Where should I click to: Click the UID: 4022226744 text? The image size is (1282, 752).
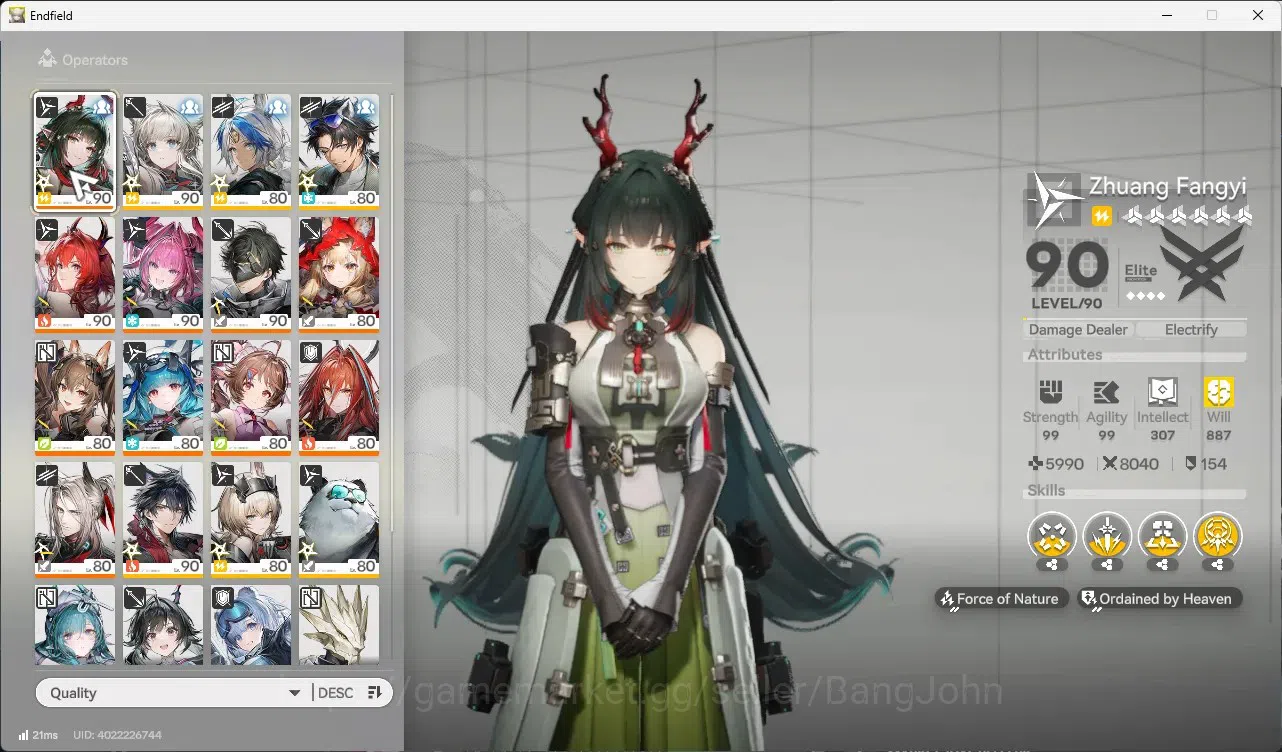click(117, 735)
